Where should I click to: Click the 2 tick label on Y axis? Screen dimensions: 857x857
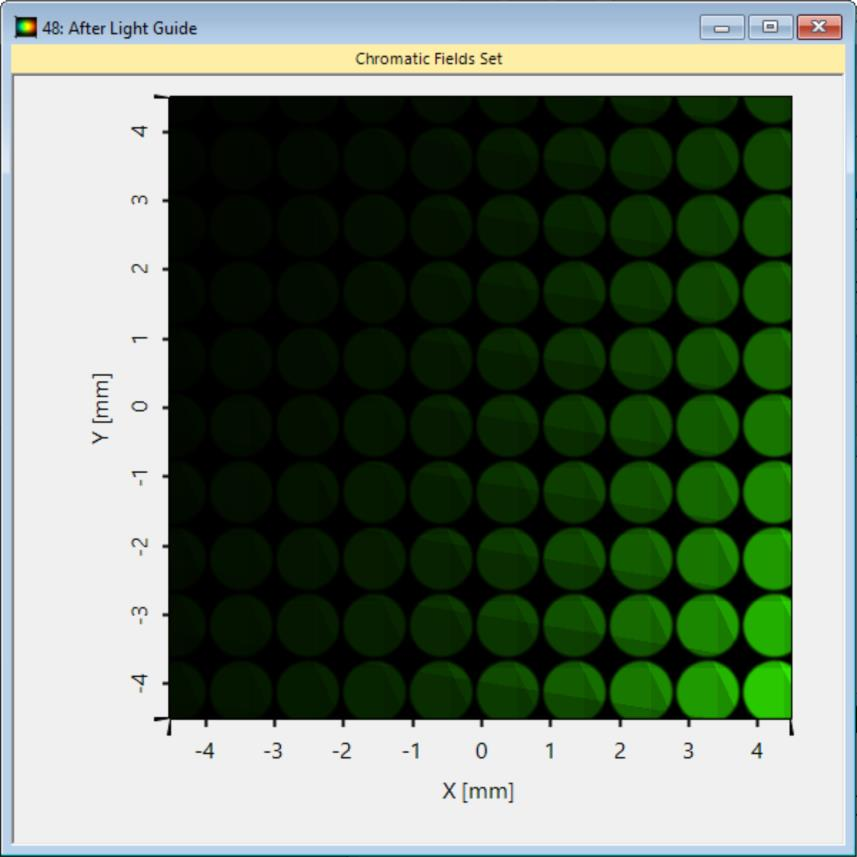140,269
